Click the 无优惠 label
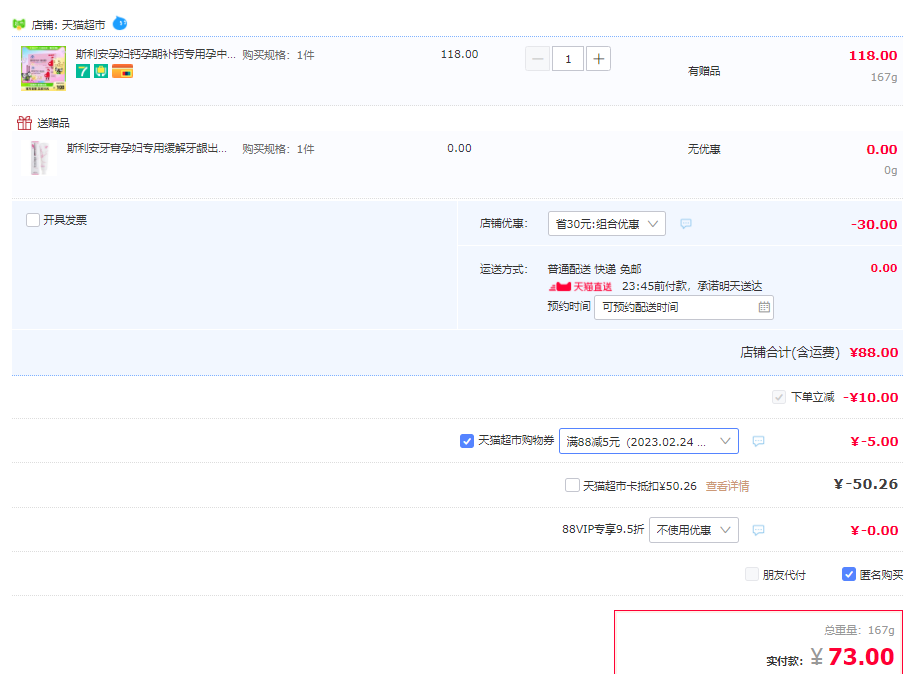The width and height of the screenshot is (921, 674). (704, 149)
